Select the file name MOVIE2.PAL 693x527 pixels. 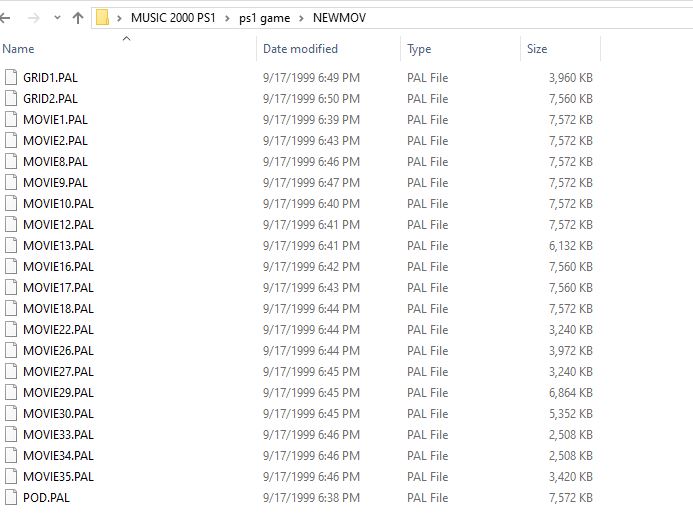click(56, 141)
